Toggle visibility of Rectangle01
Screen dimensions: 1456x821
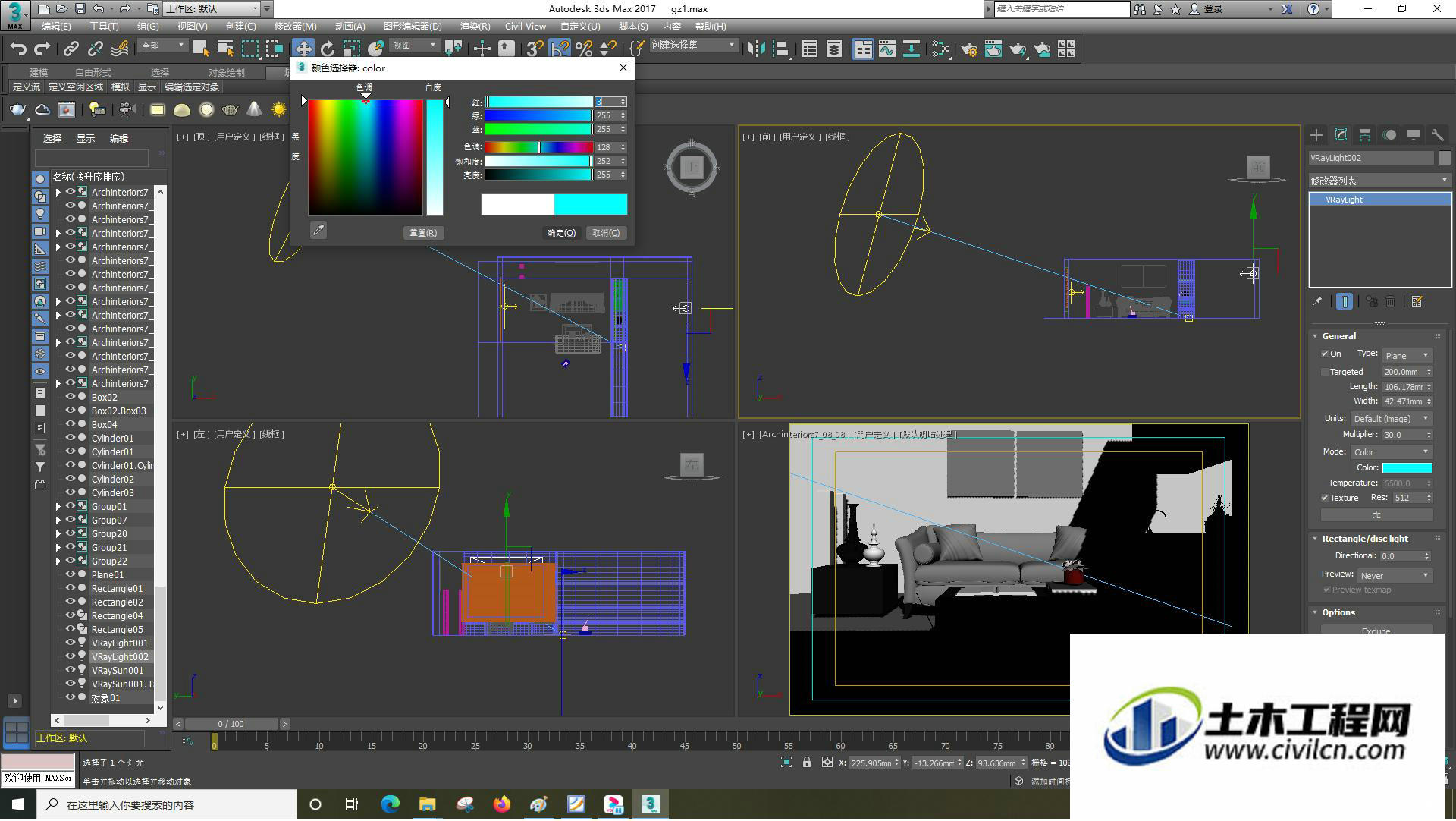[x=71, y=588]
